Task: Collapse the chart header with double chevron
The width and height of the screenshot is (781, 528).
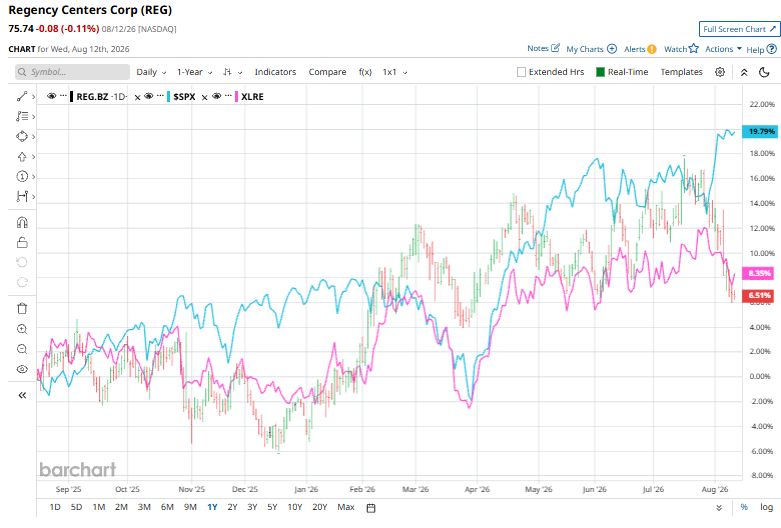Action: 744,72
